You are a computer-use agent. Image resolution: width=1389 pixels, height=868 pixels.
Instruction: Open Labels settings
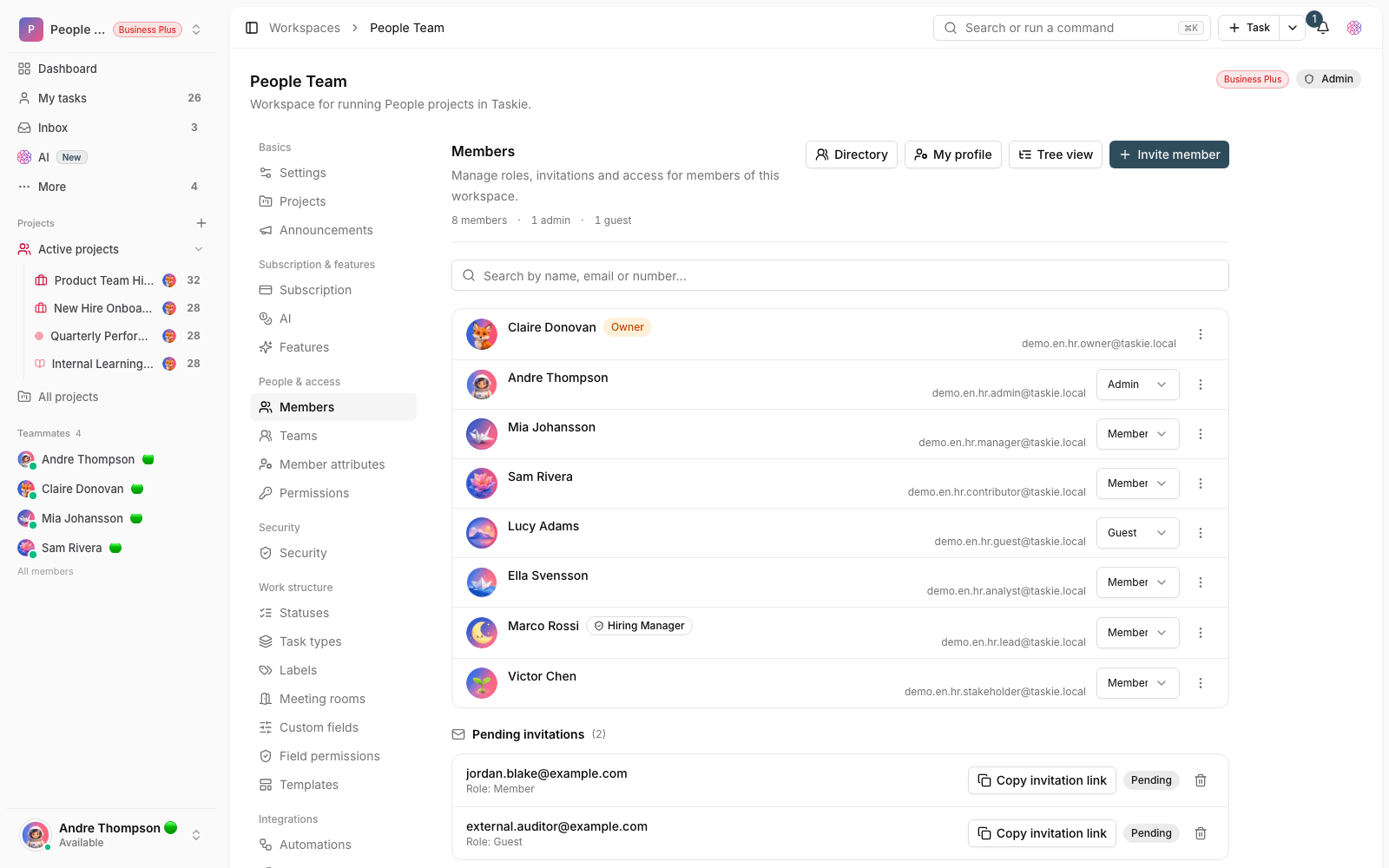(x=333, y=670)
